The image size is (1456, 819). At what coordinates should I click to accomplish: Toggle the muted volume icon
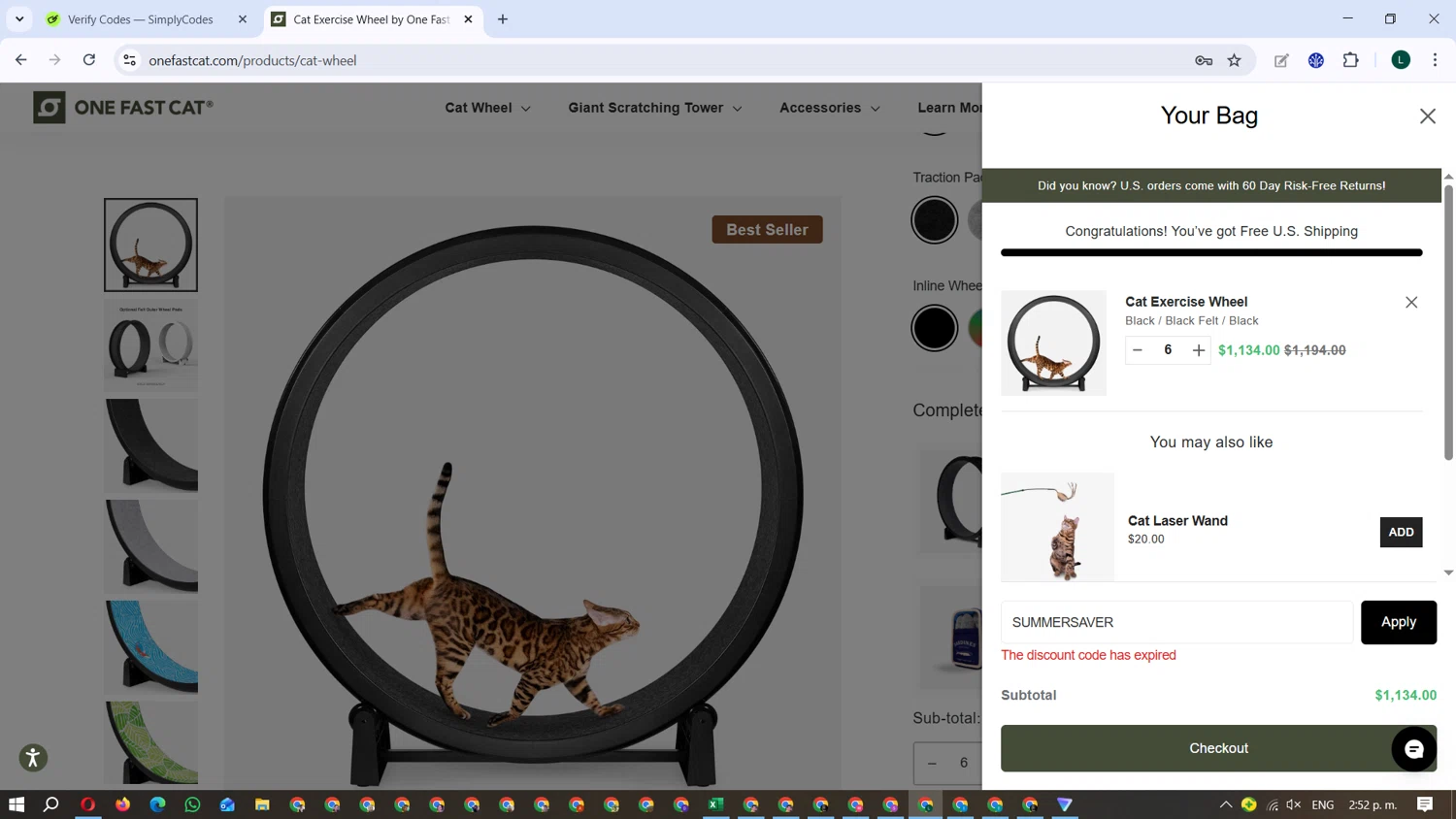(x=1294, y=804)
